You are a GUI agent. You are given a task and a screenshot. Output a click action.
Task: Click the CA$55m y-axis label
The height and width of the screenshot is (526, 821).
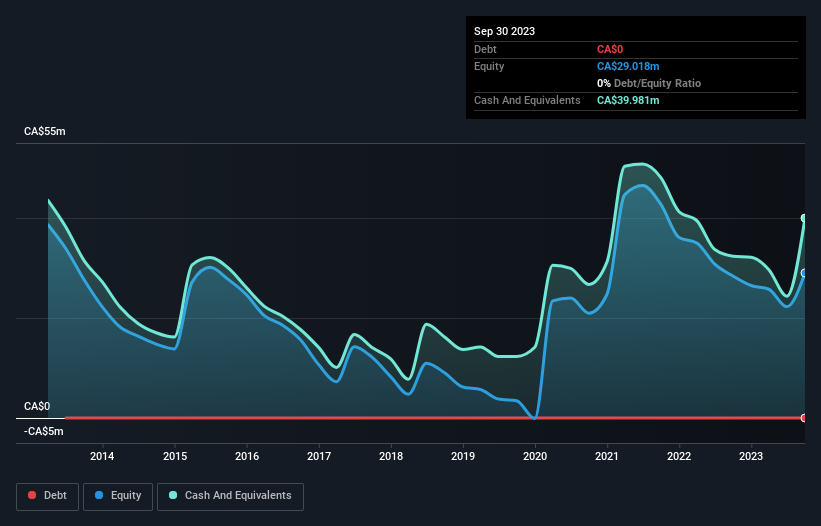click(x=45, y=131)
